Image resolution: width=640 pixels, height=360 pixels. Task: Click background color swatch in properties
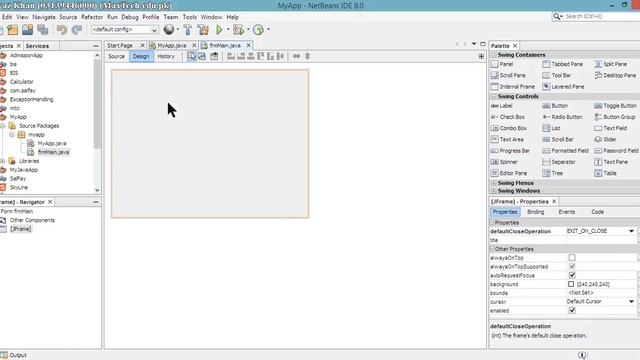coord(571,284)
